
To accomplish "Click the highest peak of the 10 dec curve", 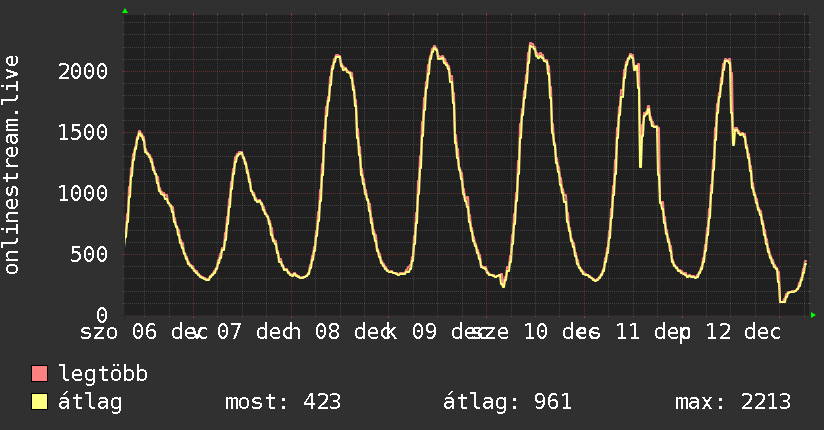I will pyautogui.click(x=531, y=43).
